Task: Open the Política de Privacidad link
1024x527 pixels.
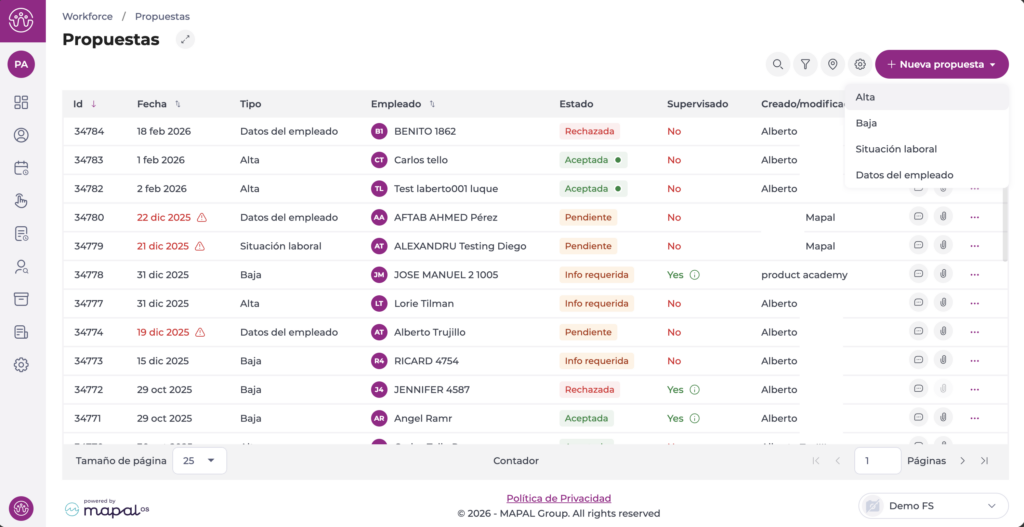Action: (558, 498)
